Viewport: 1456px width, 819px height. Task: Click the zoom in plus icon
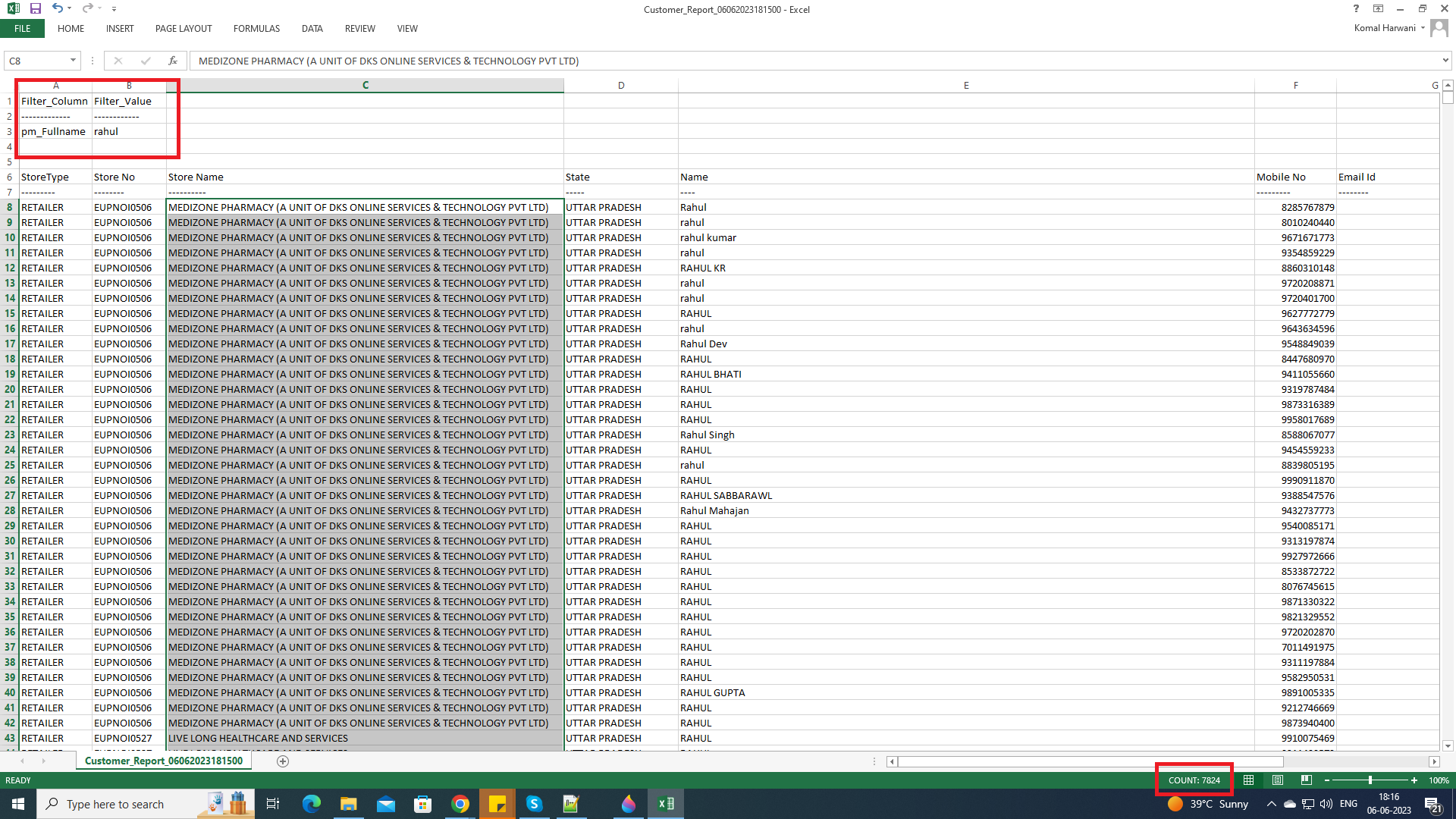coord(1414,780)
